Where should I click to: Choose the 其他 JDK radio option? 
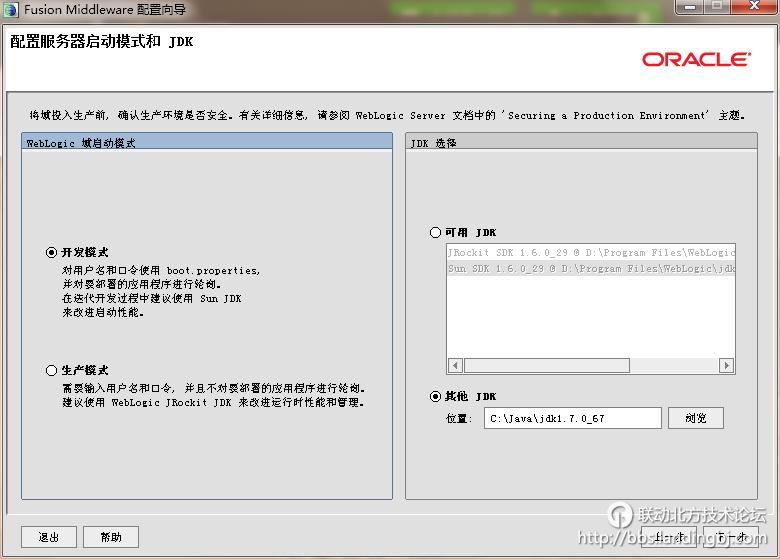tap(435, 396)
